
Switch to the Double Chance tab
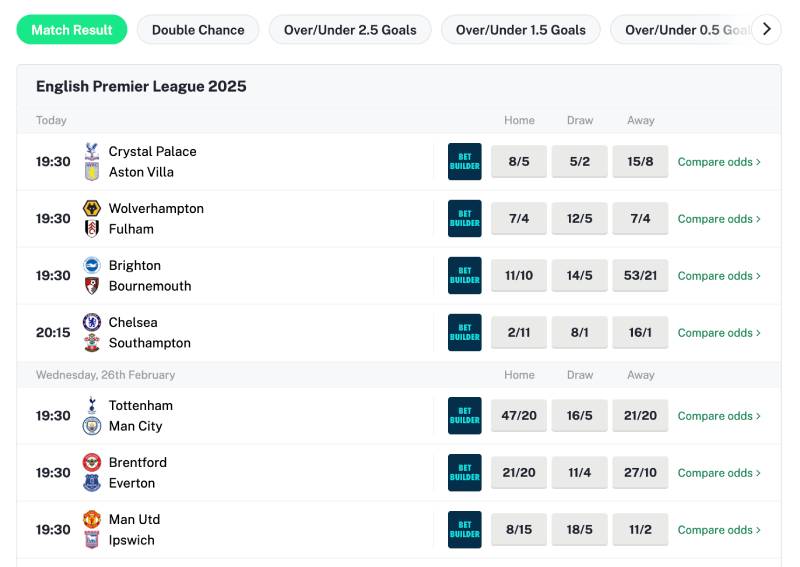click(198, 30)
